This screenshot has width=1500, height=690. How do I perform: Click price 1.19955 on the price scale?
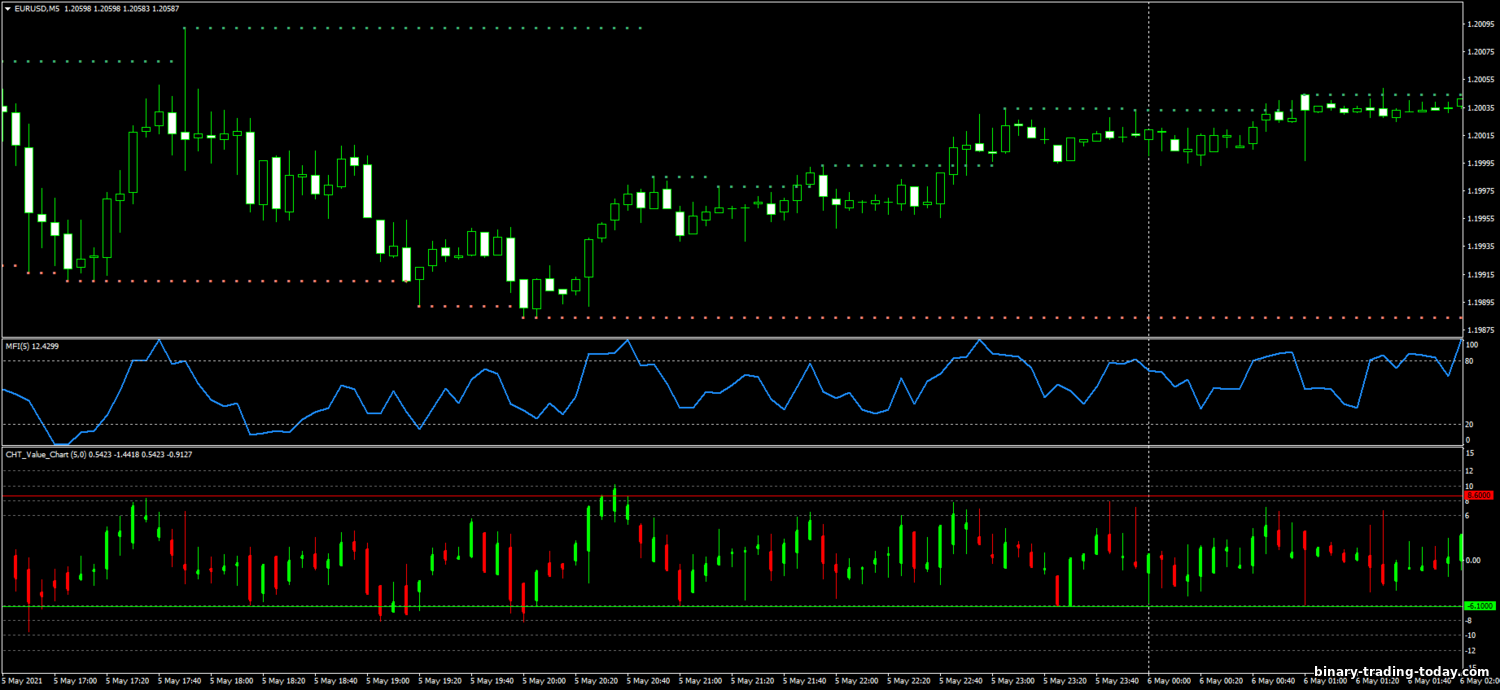click(x=1481, y=219)
